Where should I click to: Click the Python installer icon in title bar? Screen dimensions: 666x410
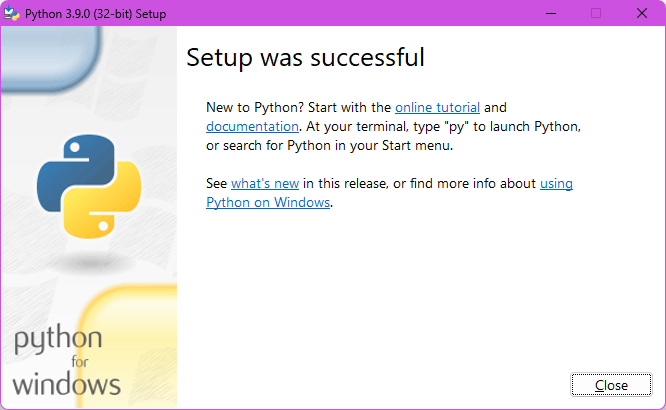[x=13, y=14]
